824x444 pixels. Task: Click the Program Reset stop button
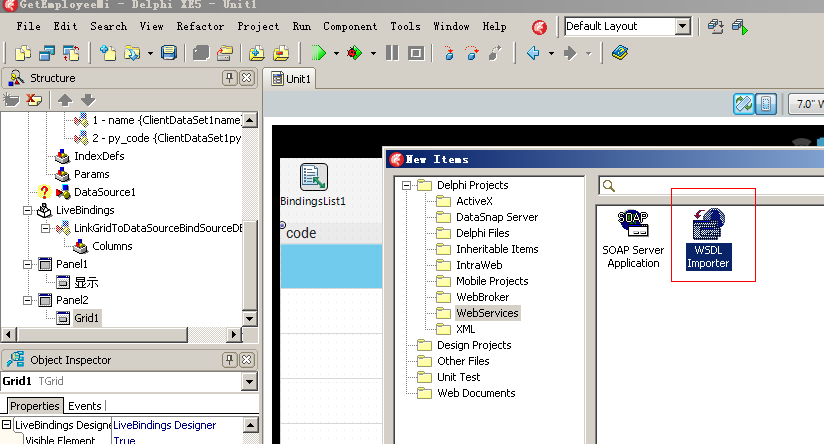coord(416,53)
